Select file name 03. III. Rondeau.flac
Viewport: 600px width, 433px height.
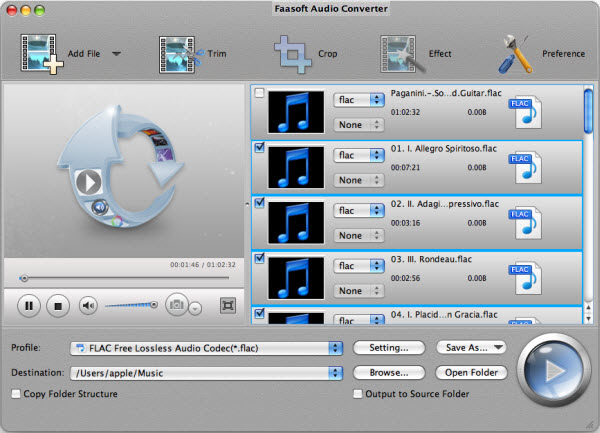431,259
